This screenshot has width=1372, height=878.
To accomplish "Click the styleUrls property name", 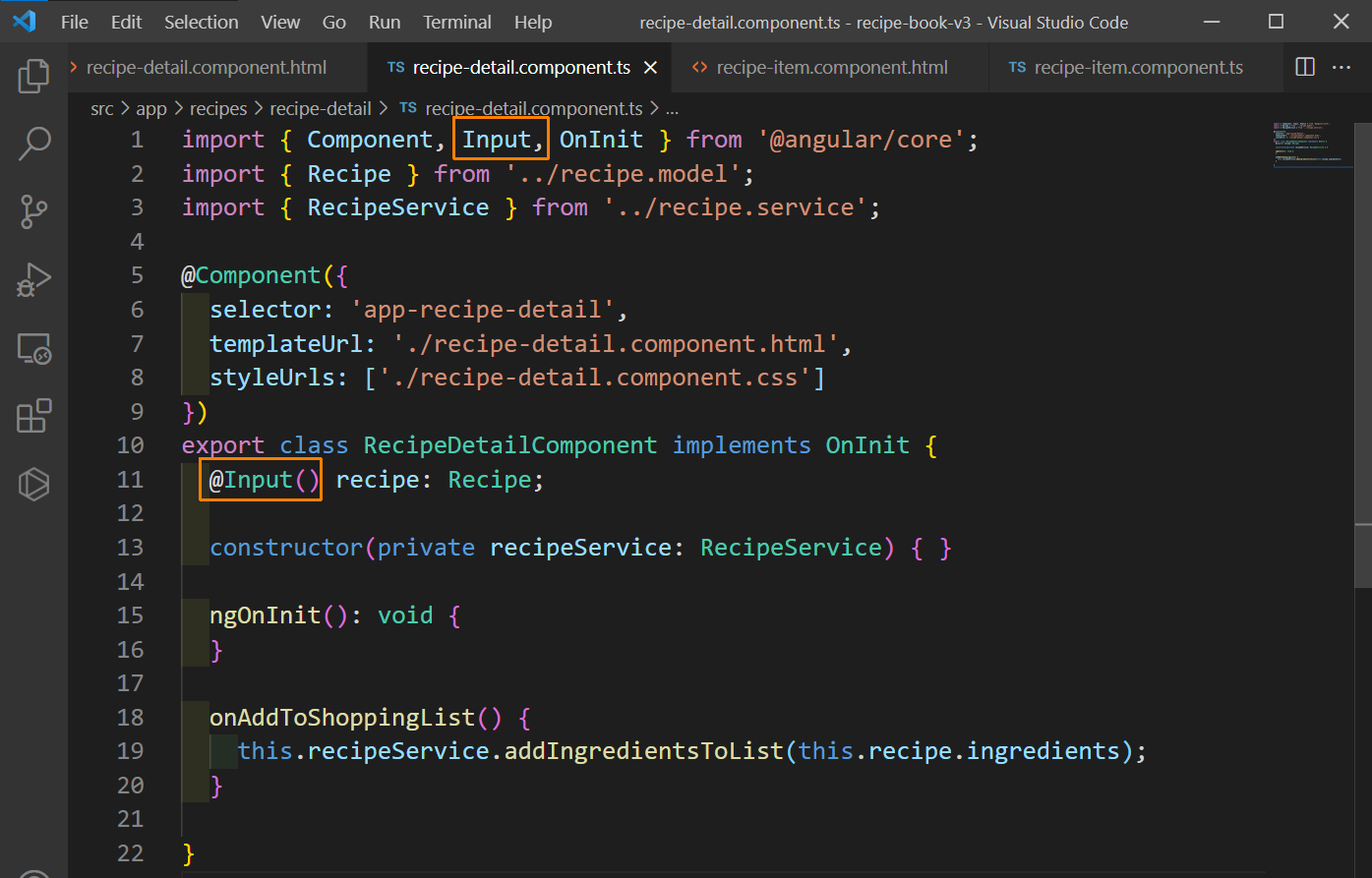I will [272, 378].
